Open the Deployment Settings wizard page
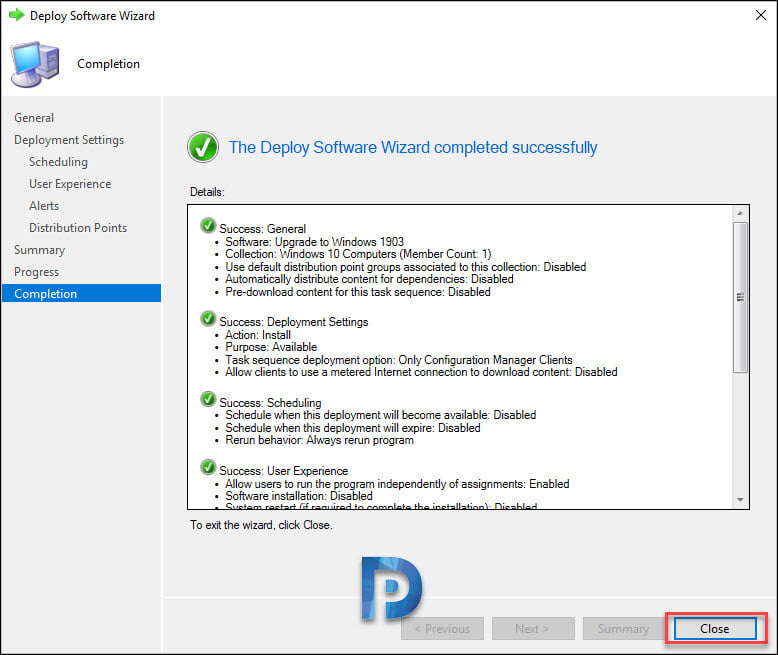This screenshot has height=655, width=778. pyautogui.click(x=69, y=140)
